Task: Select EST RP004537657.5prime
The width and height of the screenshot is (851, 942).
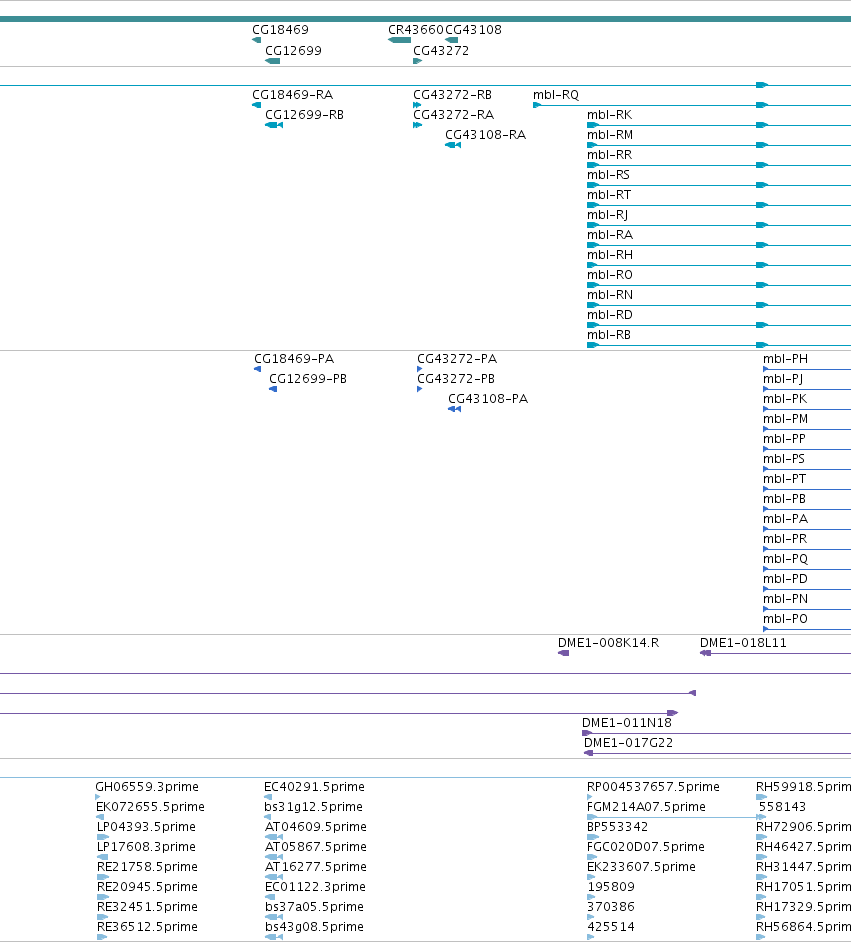Action: pyautogui.click(x=653, y=787)
